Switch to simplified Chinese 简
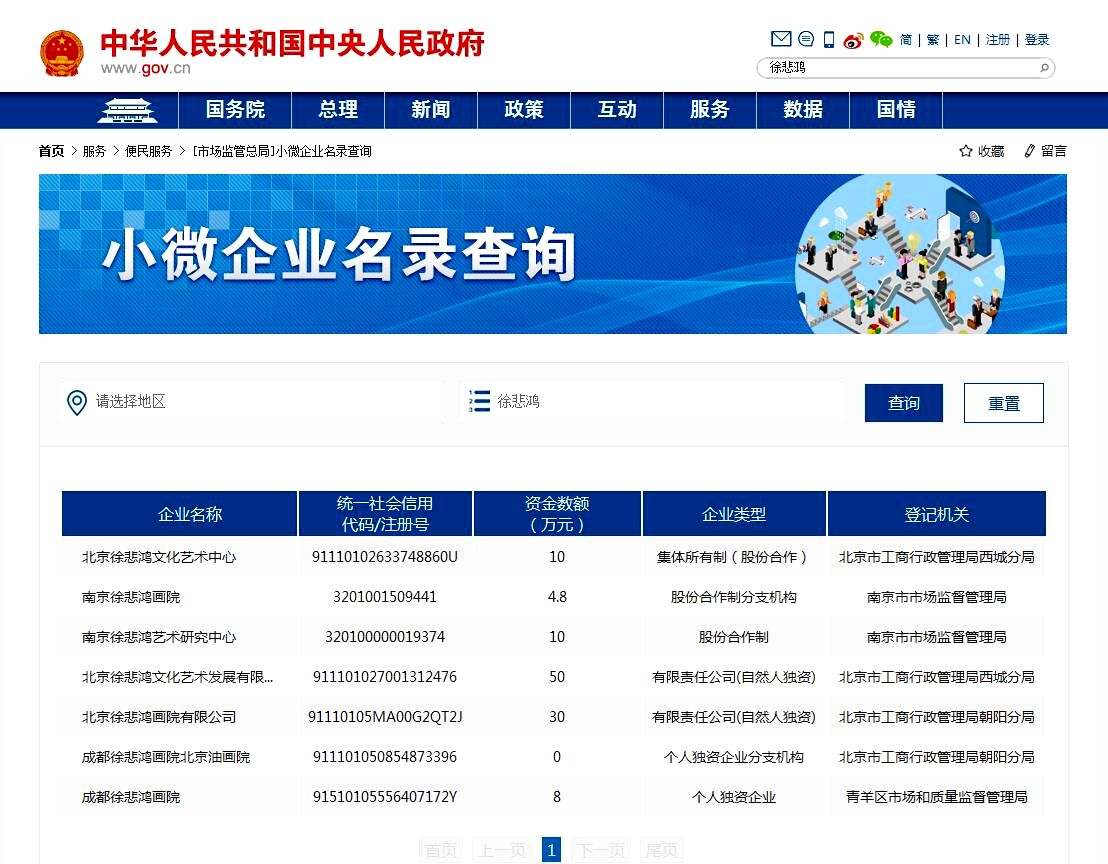Image resolution: width=1108 pixels, height=864 pixels. [x=906, y=40]
